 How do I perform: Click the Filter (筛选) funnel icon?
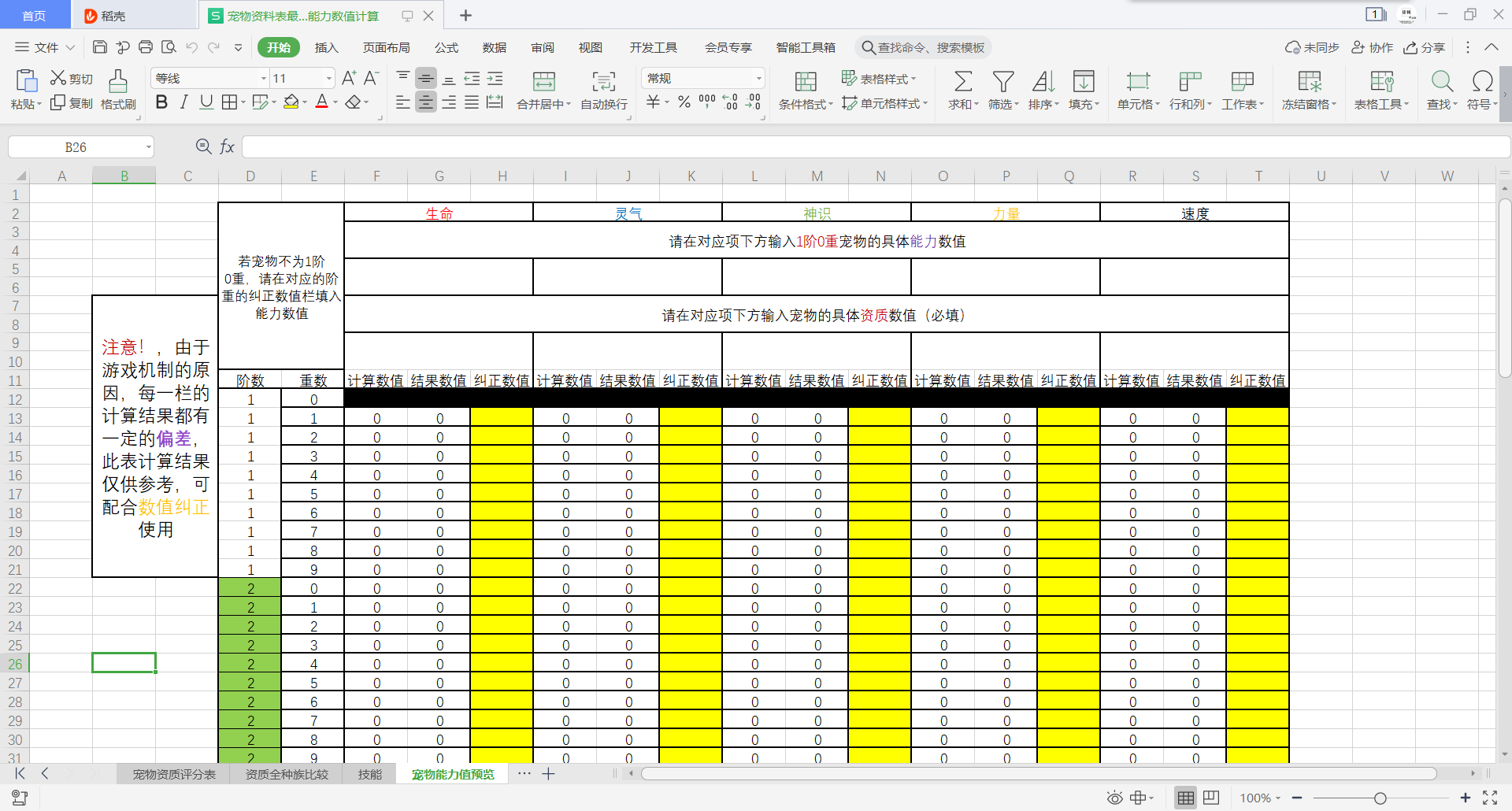coord(1003,81)
